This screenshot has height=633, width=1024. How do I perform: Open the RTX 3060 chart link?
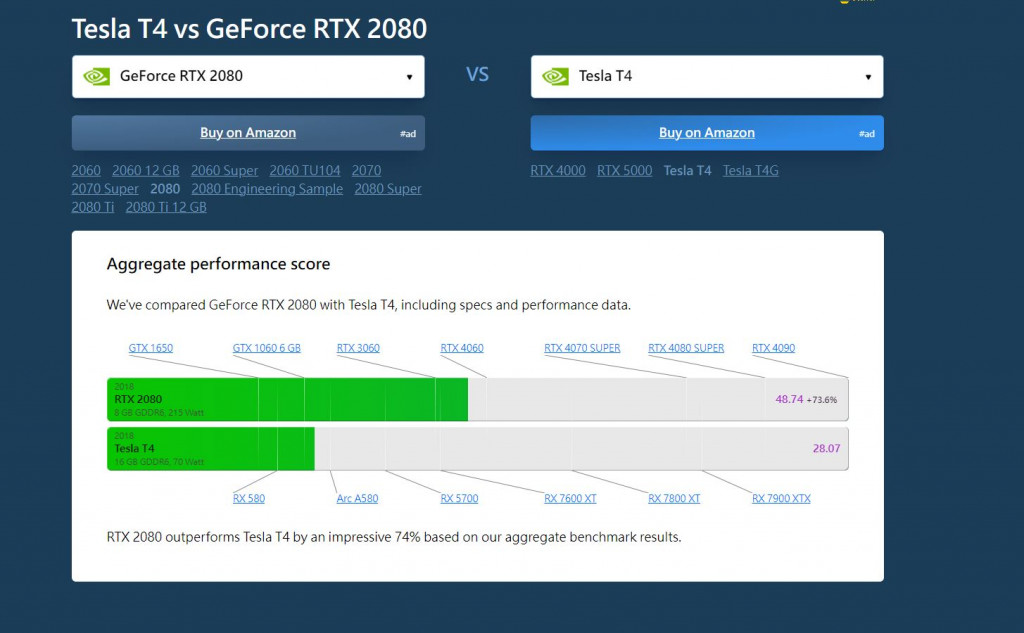tap(358, 348)
